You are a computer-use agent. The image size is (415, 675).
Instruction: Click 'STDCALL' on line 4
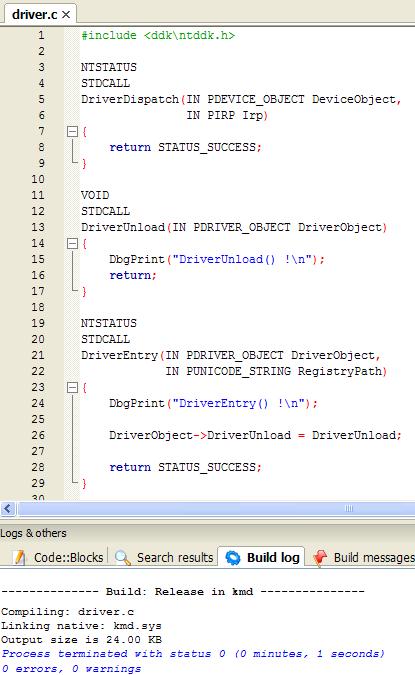pos(105,83)
